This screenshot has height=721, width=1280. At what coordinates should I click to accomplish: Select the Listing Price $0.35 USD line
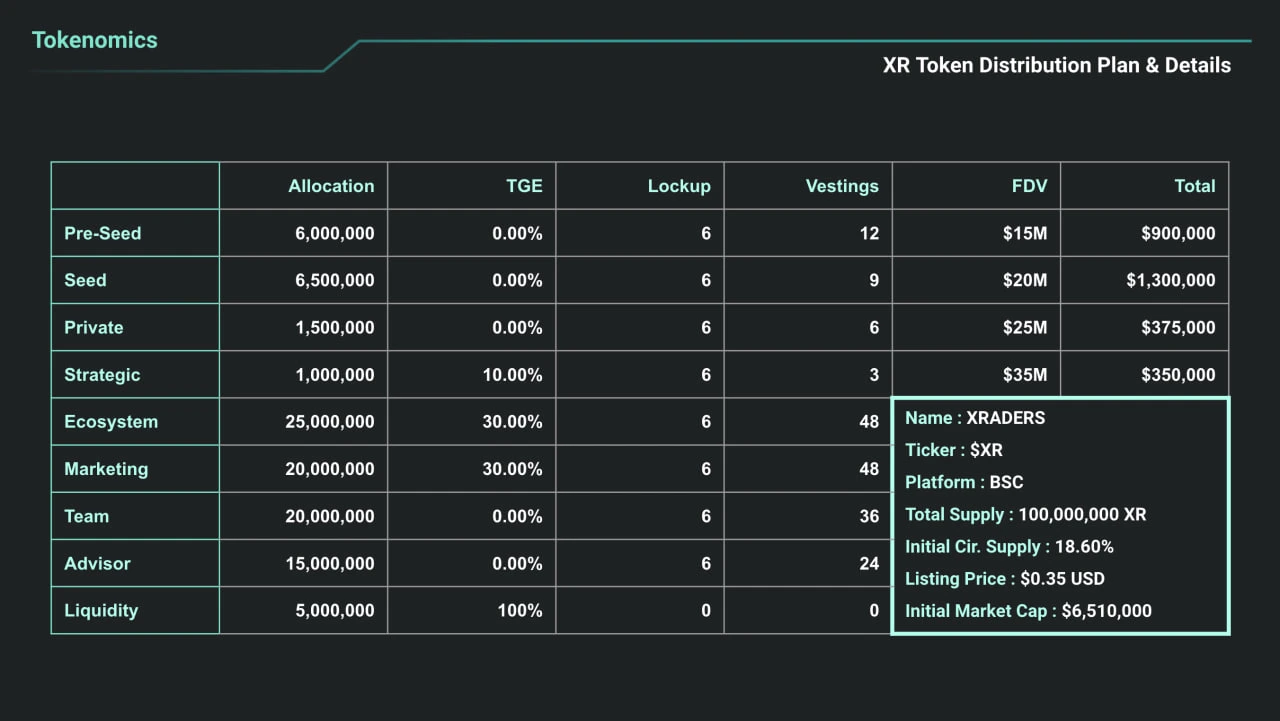1005,578
